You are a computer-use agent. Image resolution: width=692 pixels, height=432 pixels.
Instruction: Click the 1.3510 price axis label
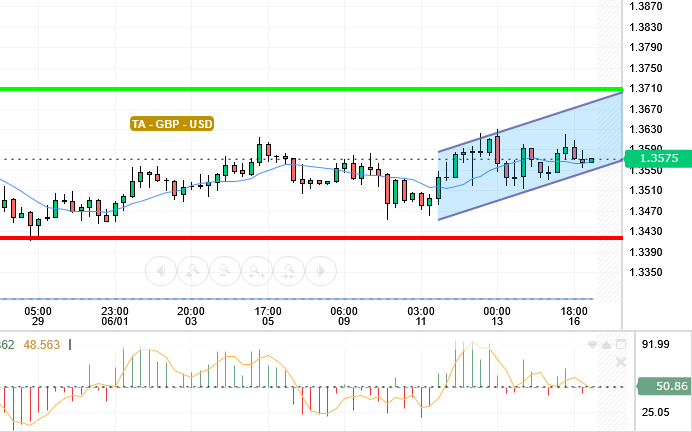point(646,190)
